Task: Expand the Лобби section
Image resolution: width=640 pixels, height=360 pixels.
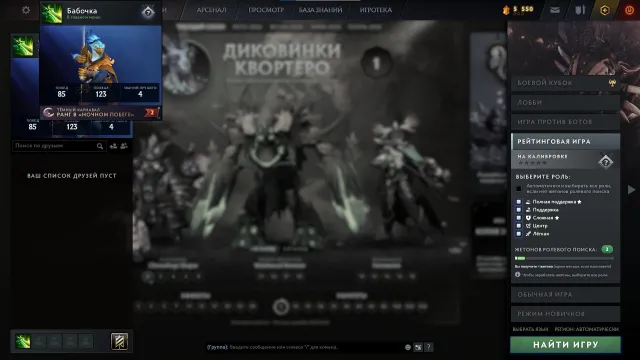Action: click(x=566, y=102)
